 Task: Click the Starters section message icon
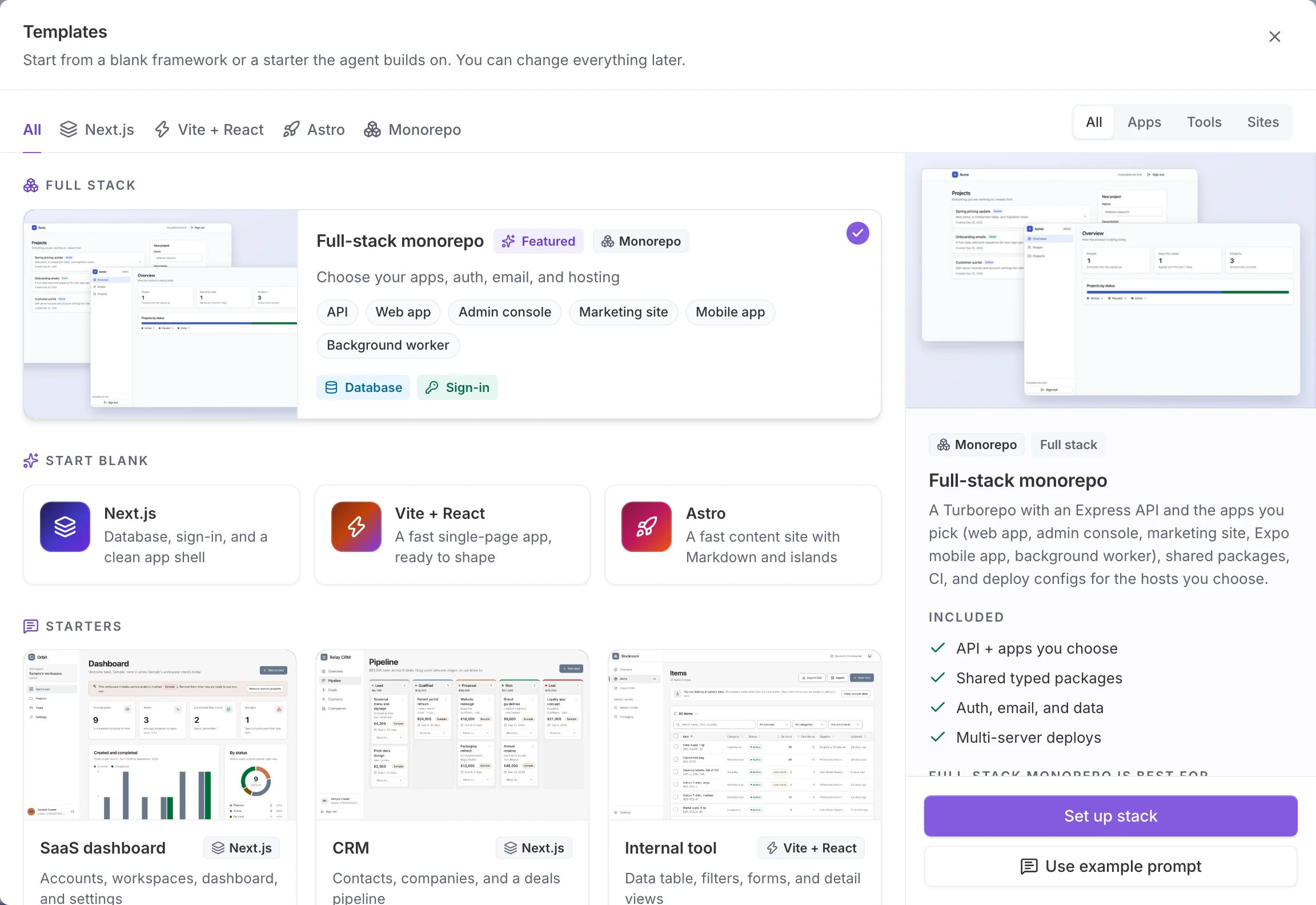point(31,626)
